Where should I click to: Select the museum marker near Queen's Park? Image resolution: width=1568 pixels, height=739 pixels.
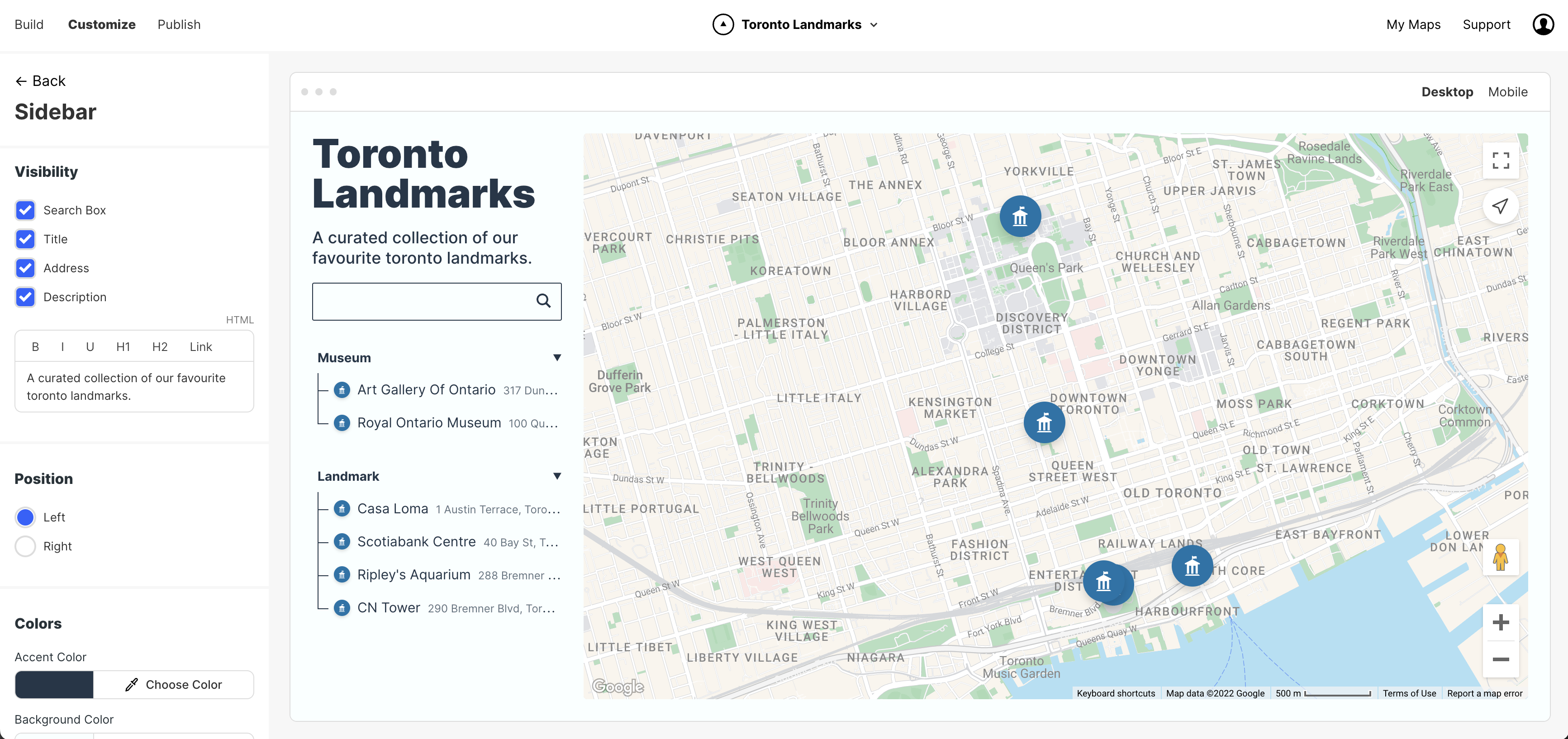(1020, 215)
